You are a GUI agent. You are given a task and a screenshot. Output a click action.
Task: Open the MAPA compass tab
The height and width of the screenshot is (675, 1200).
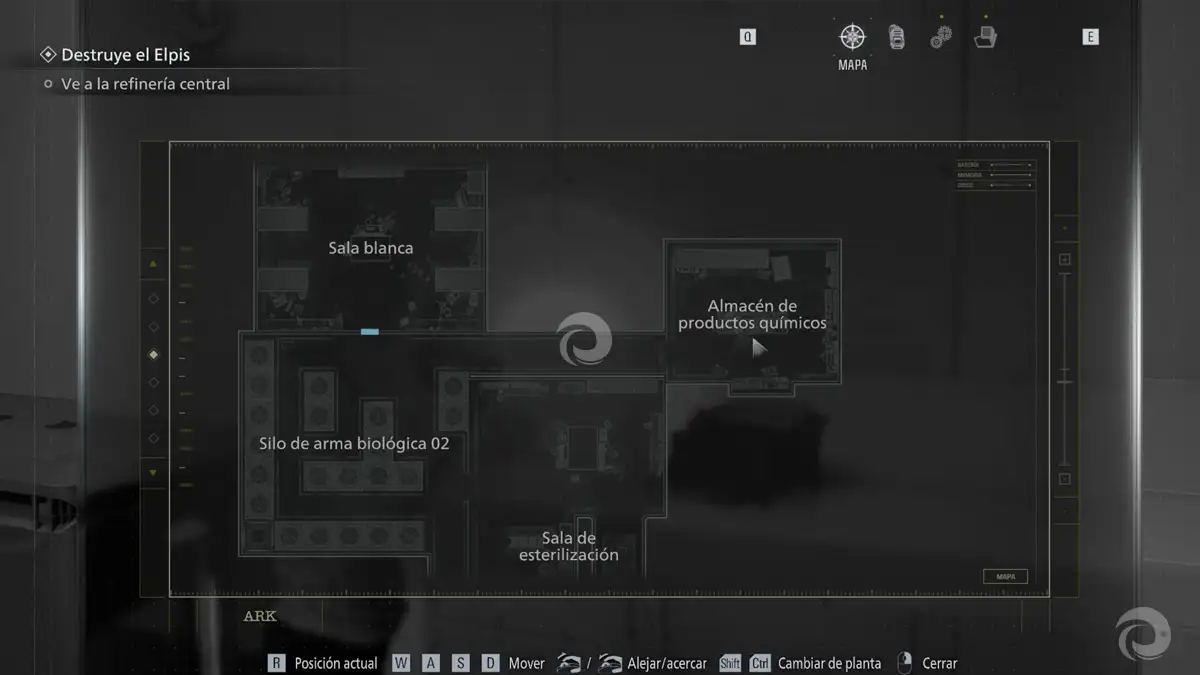click(x=852, y=38)
